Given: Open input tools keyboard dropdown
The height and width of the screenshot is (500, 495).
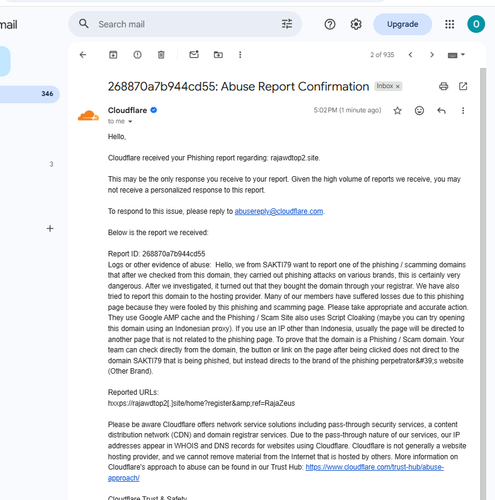Looking at the screenshot, I should click(x=456, y=55).
